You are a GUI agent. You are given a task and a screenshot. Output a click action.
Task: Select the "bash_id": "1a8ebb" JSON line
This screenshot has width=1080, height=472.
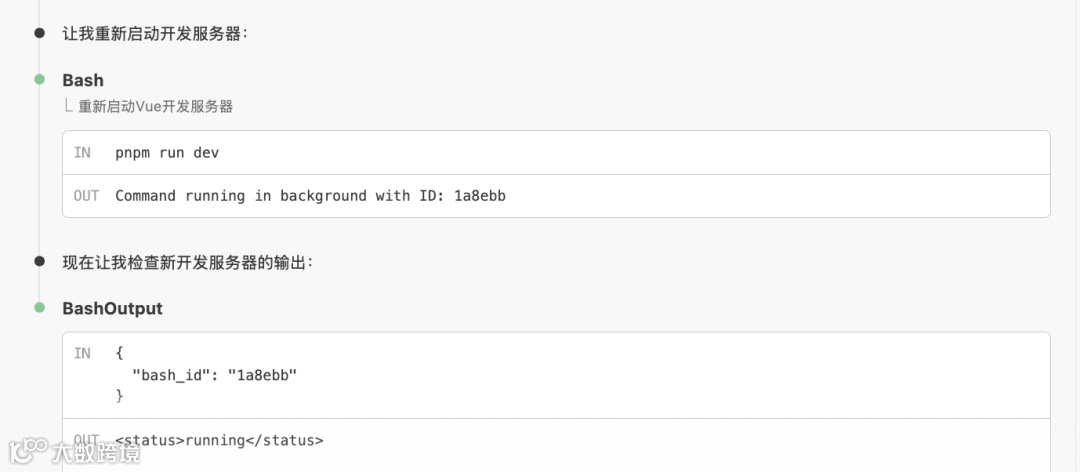[x=215, y=375]
